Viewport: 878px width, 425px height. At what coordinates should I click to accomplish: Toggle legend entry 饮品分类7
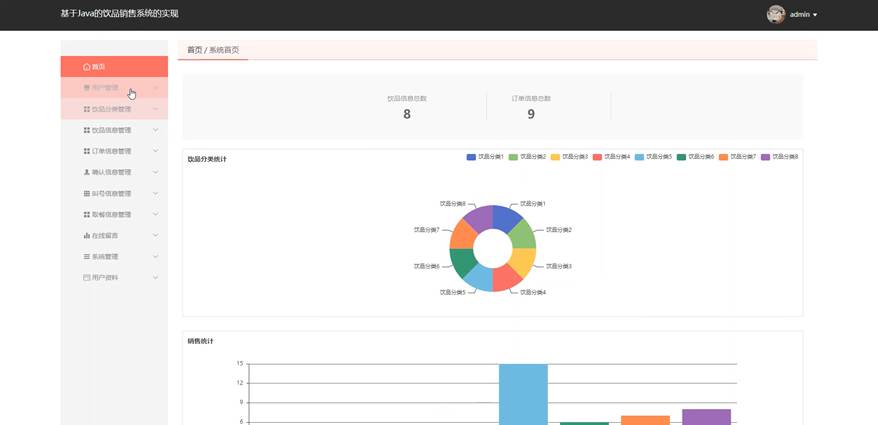click(x=737, y=157)
